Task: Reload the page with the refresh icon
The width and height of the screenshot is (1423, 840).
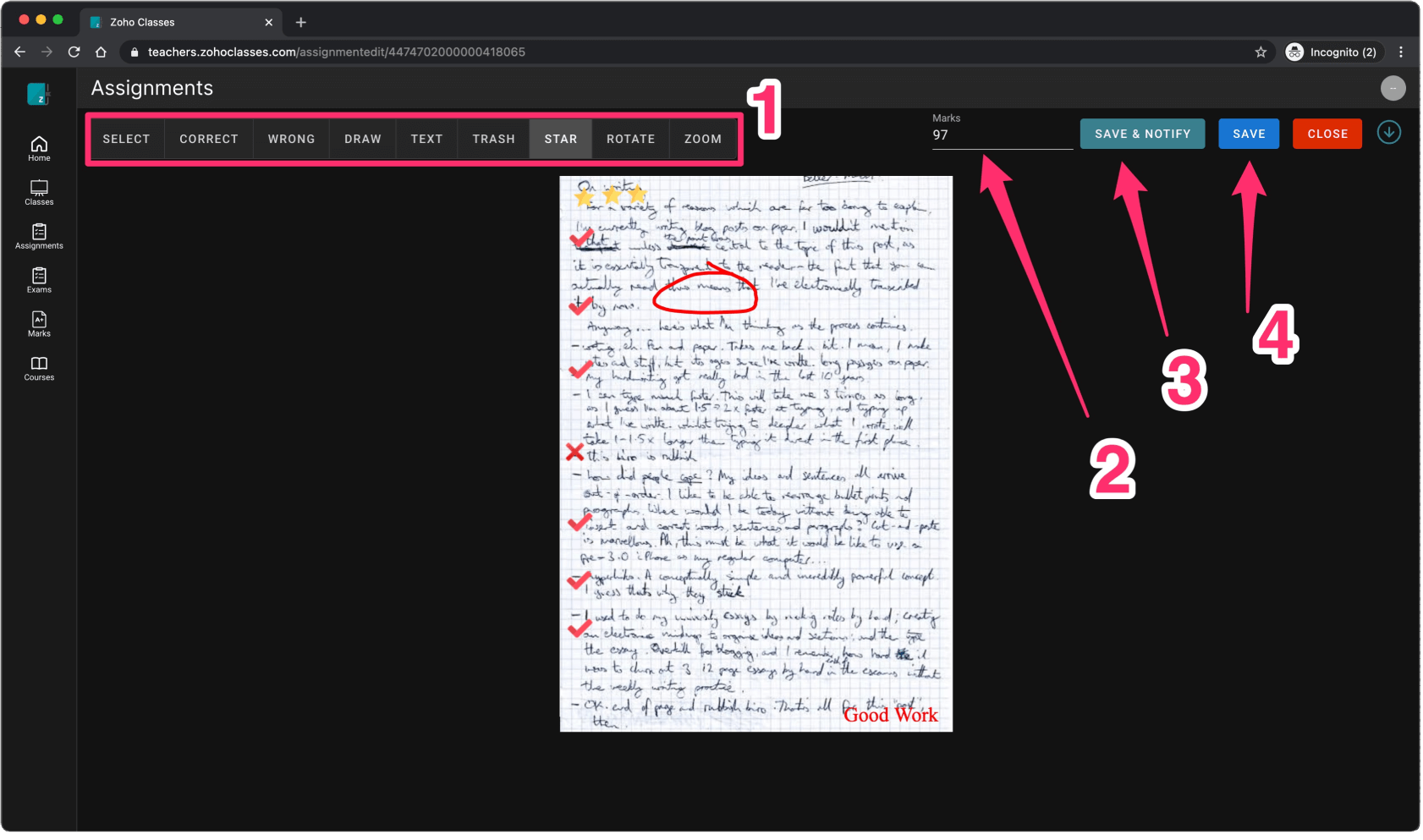Action: [x=74, y=52]
